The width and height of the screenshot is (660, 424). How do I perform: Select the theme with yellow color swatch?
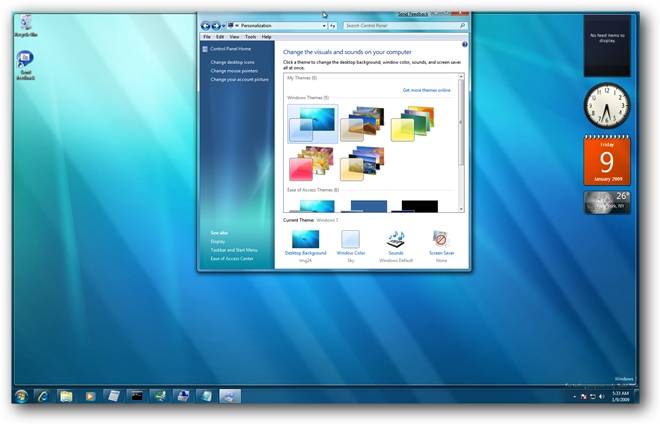pyautogui.click(x=412, y=124)
